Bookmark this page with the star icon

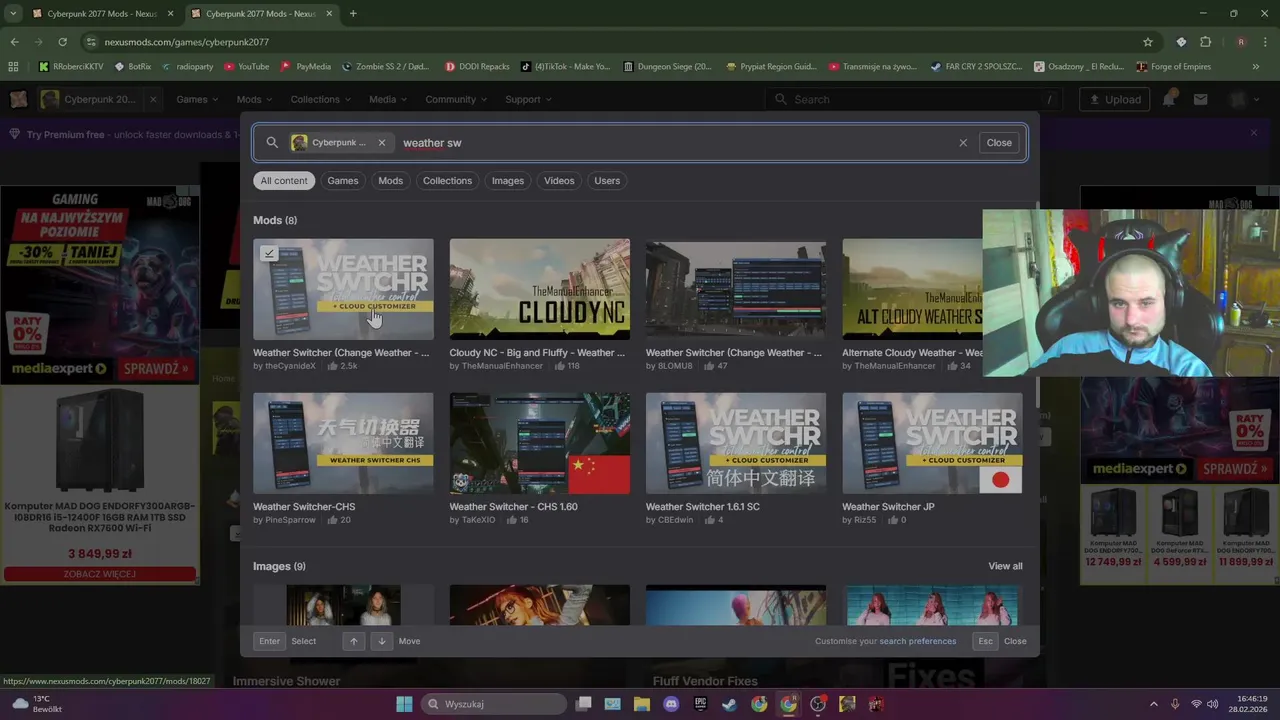pos(1148,42)
